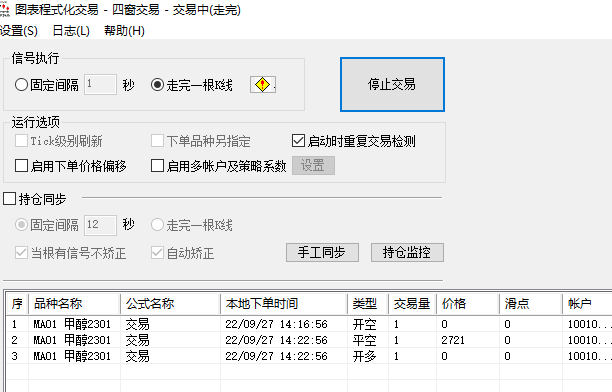The width and height of the screenshot is (612, 392).
Task: Click the yellow diamond warning icon
Action: [x=263, y=85]
